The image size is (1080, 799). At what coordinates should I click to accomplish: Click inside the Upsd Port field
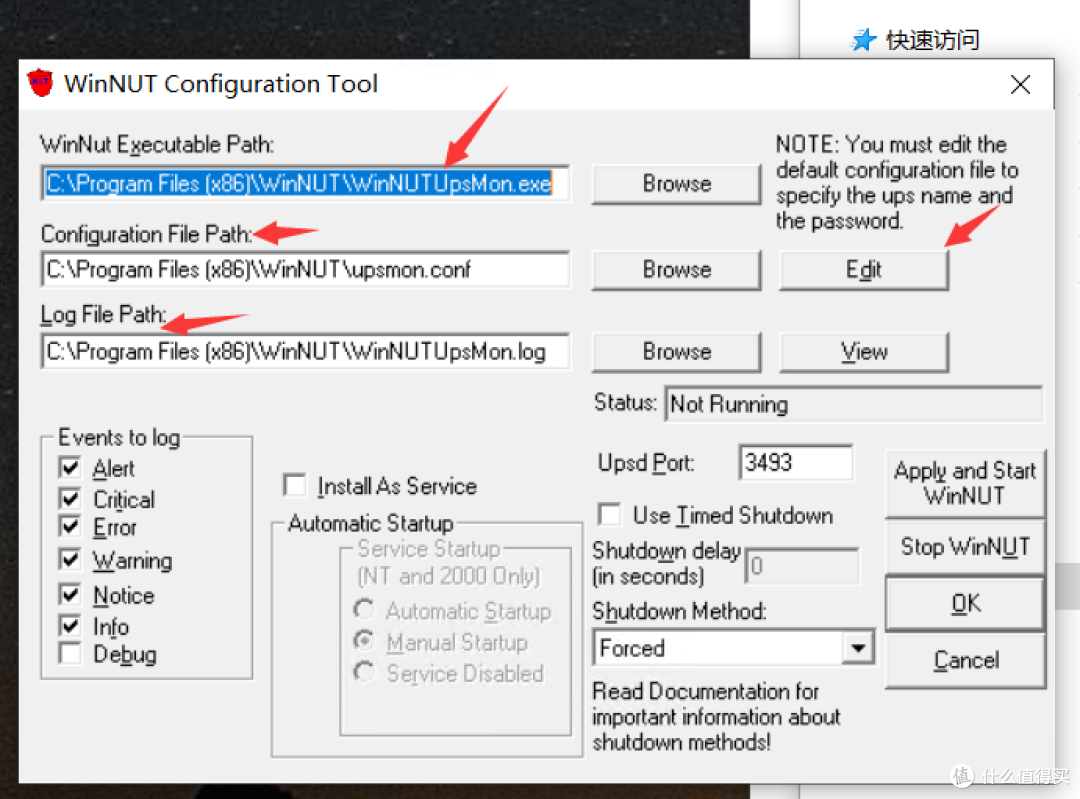[795, 462]
